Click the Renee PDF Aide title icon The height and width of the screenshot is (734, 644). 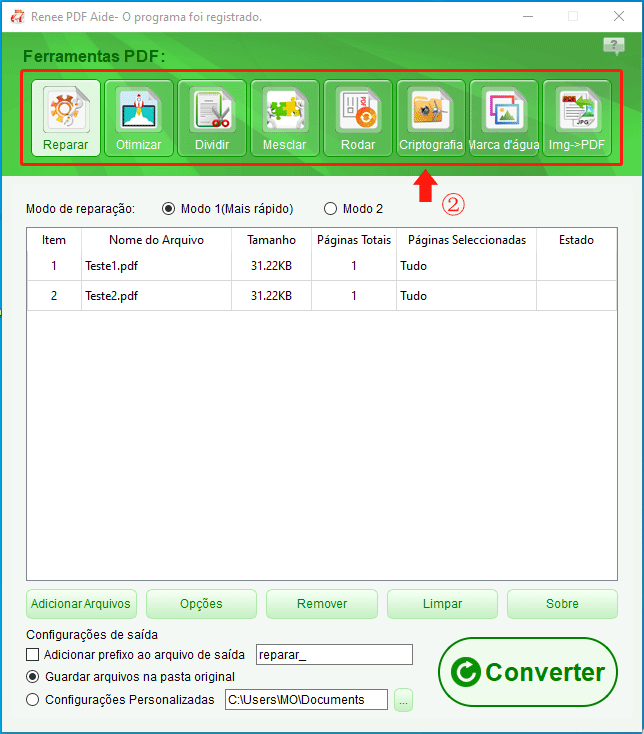[17, 17]
